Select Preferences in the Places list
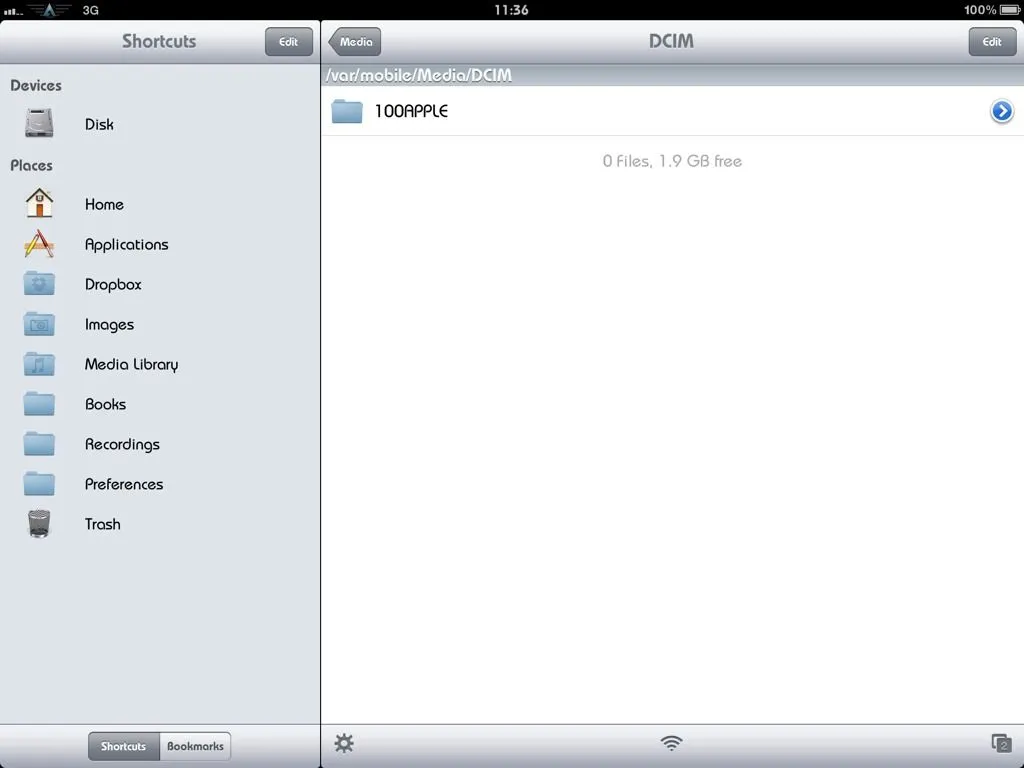The image size is (1024, 768). pos(124,484)
